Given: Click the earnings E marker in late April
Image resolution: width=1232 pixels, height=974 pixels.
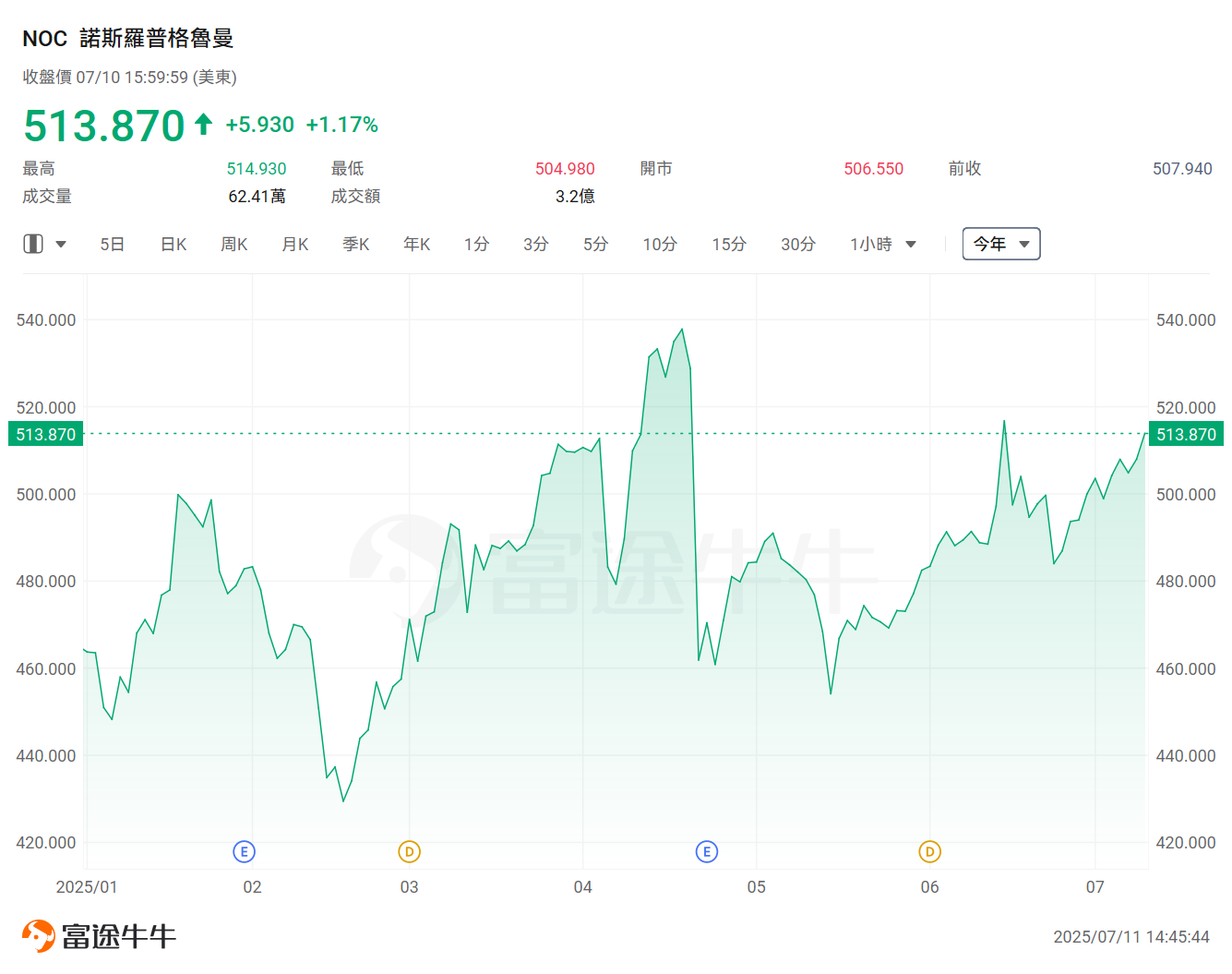Looking at the screenshot, I should 707,851.
